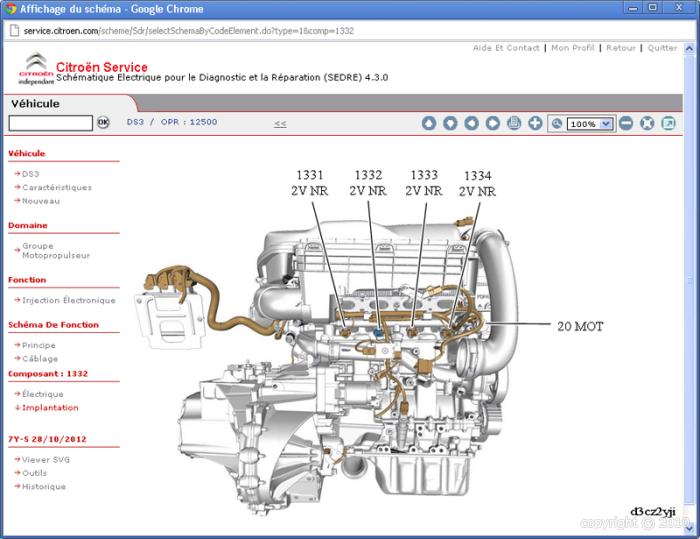The width and height of the screenshot is (700, 539).
Task: Open the Principe schema link
Action: pyautogui.click(x=38, y=345)
